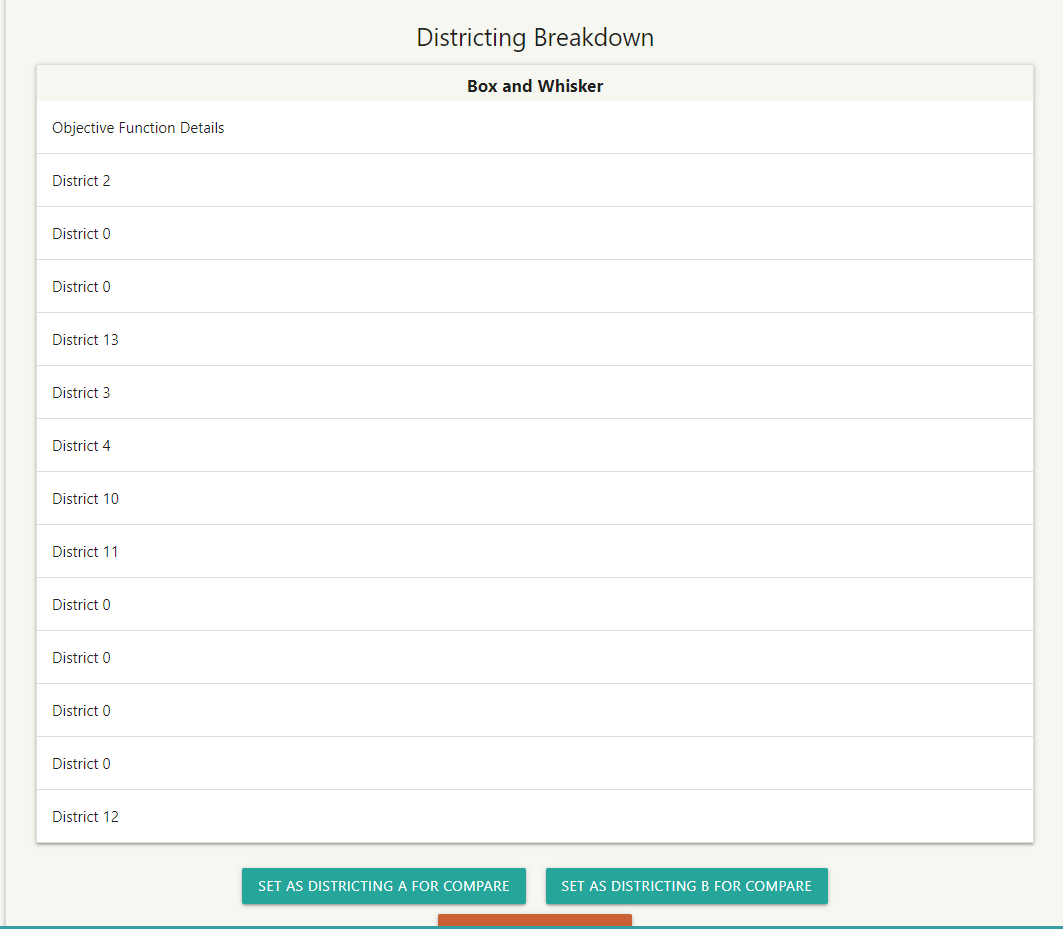The width and height of the screenshot is (1063, 929).
Task: Select the Box and Whisker tab header
Action: tap(534, 86)
